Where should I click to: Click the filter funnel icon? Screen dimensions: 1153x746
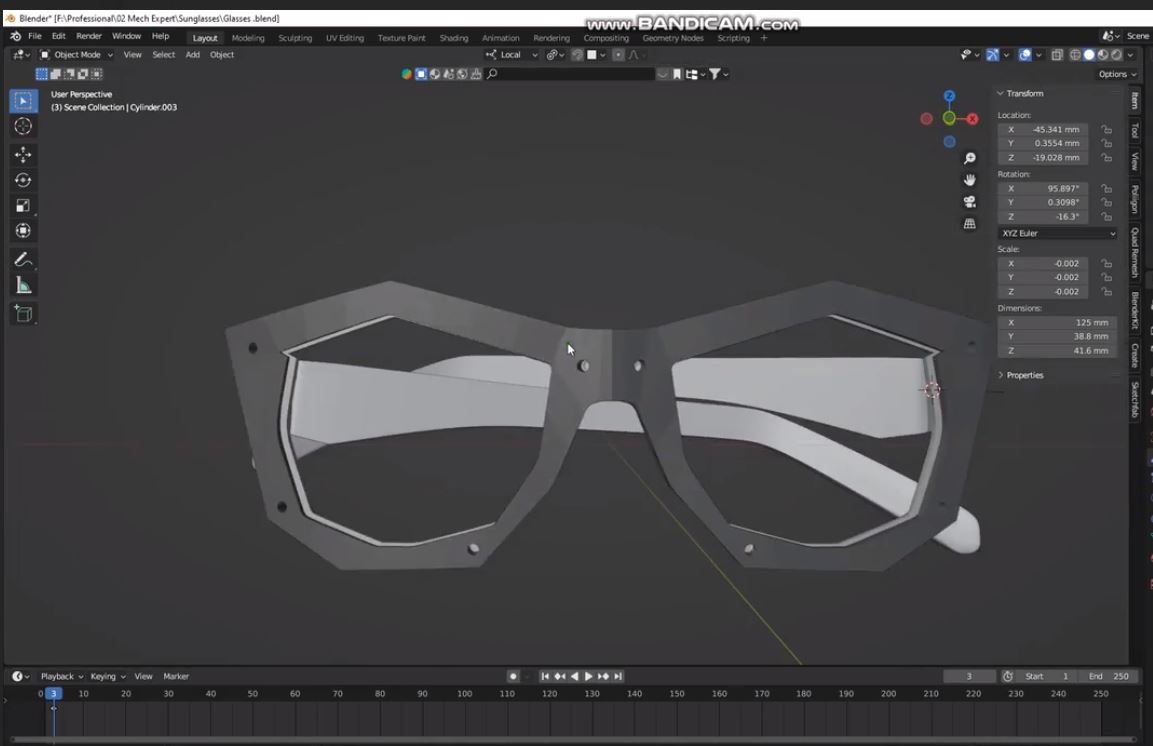(x=715, y=74)
